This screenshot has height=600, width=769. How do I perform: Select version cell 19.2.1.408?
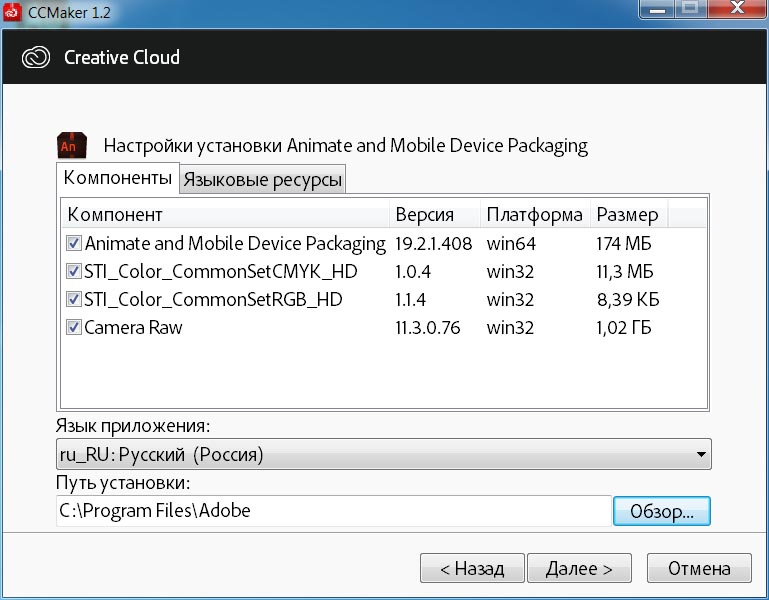coord(434,243)
